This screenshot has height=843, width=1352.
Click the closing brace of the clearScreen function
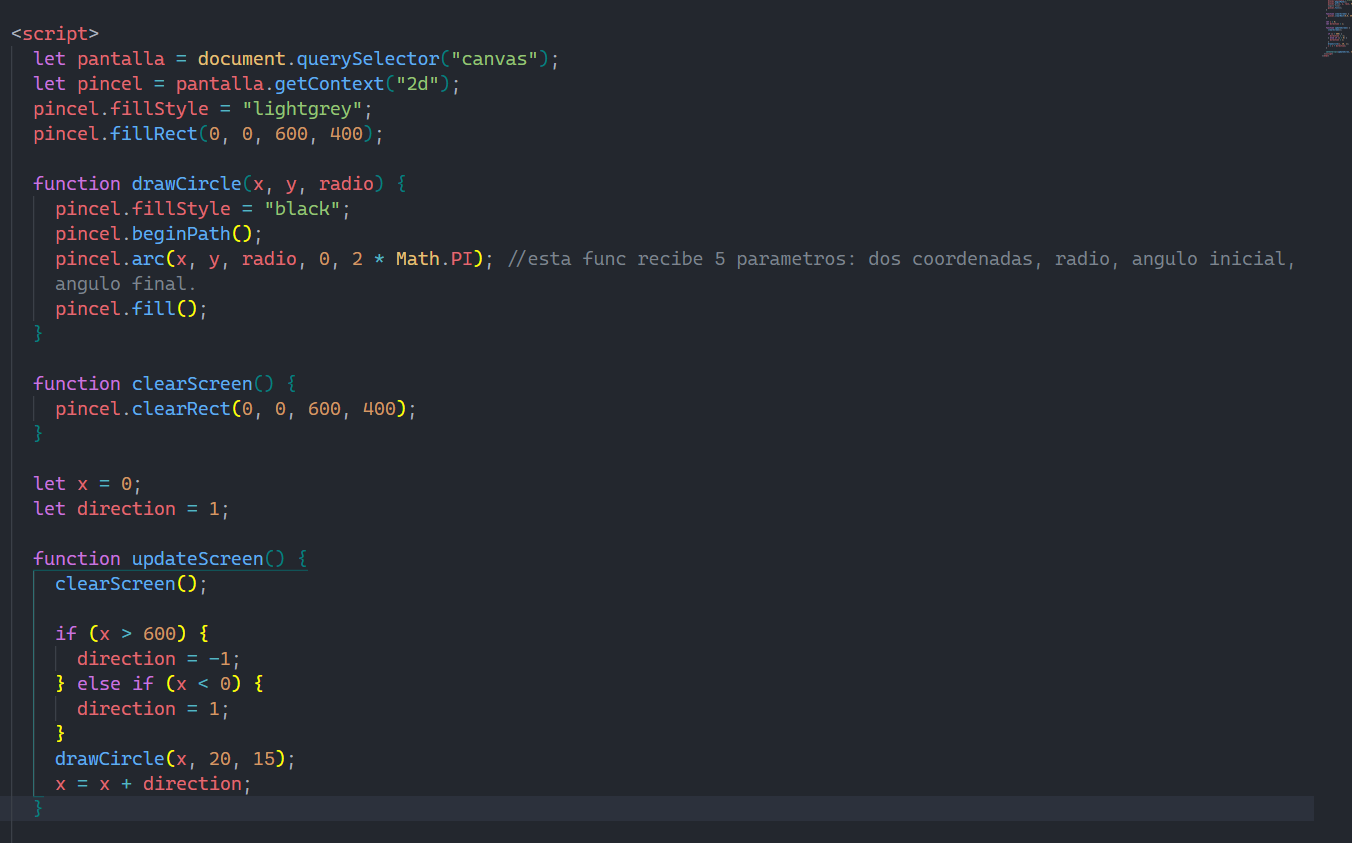pos(38,434)
